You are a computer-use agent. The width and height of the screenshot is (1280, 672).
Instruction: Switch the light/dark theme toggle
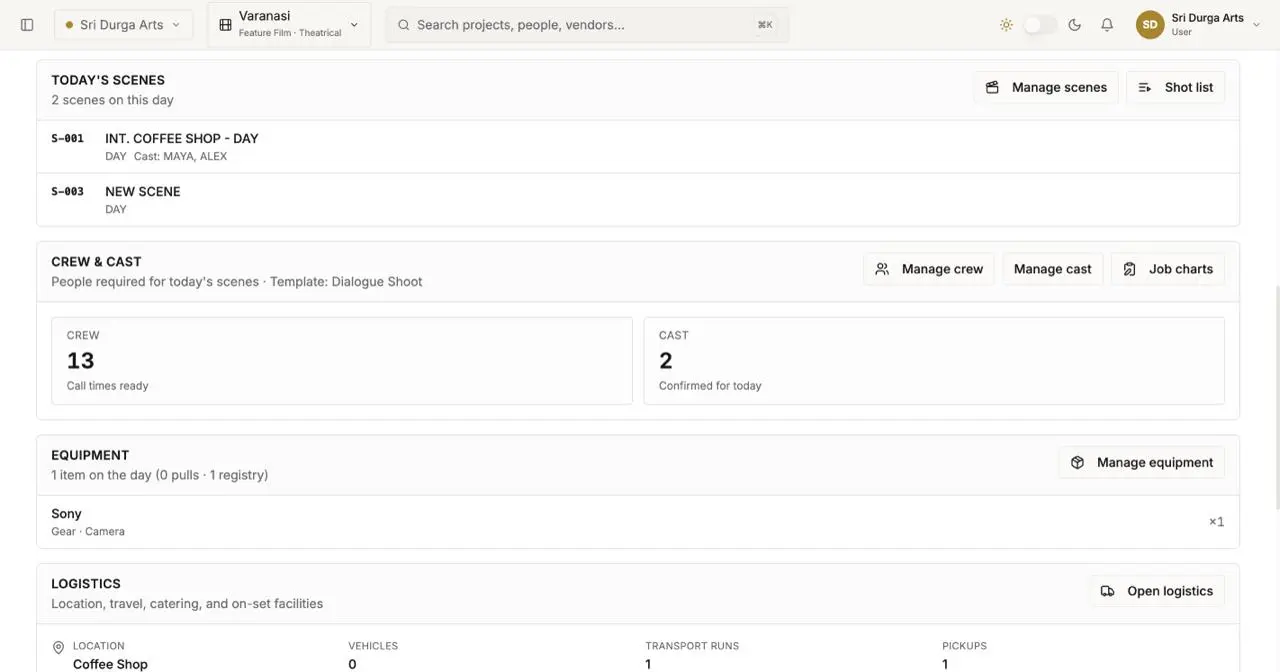point(1040,25)
